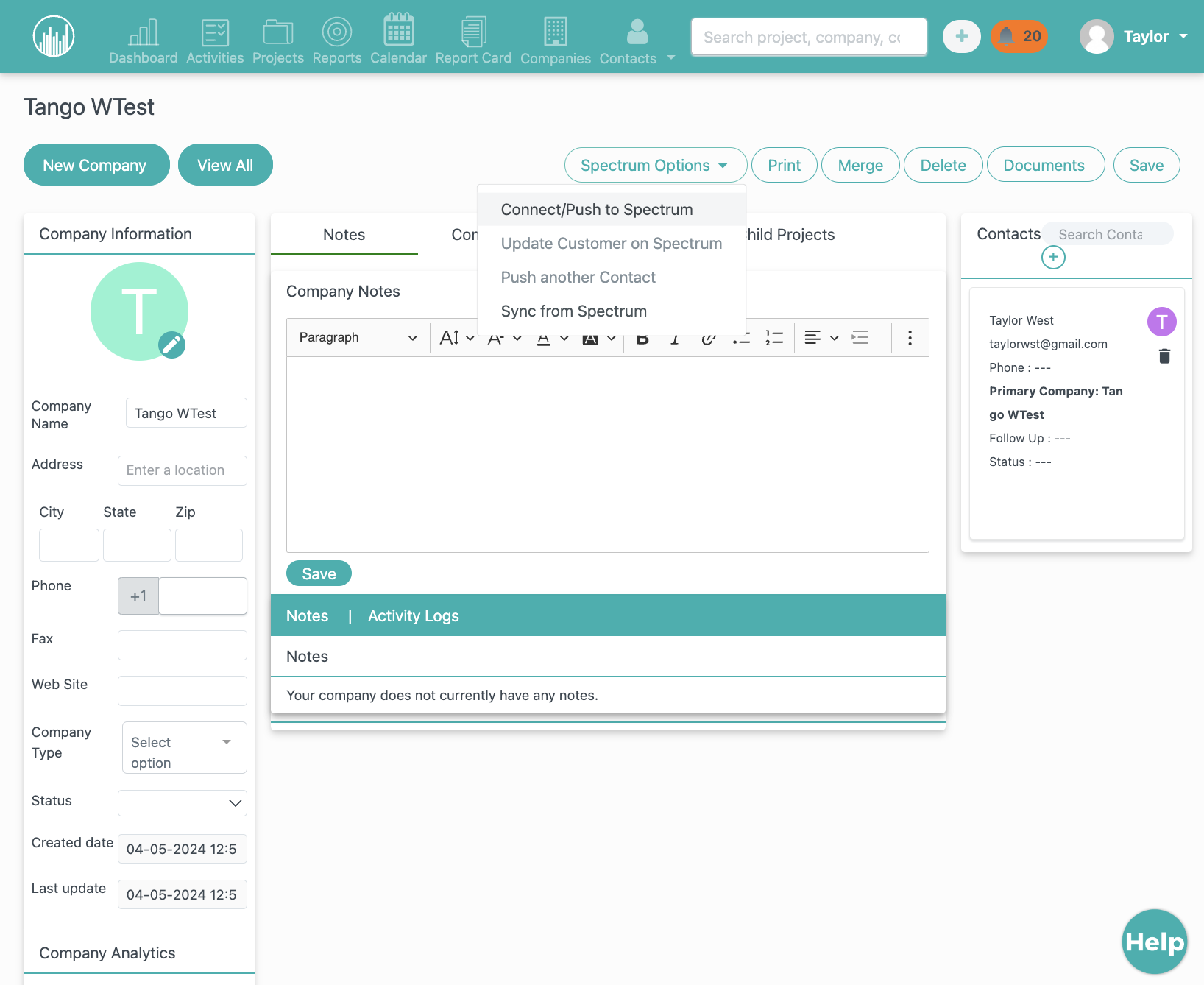Expand the Status dropdown
This screenshot has width=1204, height=985.
click(183, 803)
